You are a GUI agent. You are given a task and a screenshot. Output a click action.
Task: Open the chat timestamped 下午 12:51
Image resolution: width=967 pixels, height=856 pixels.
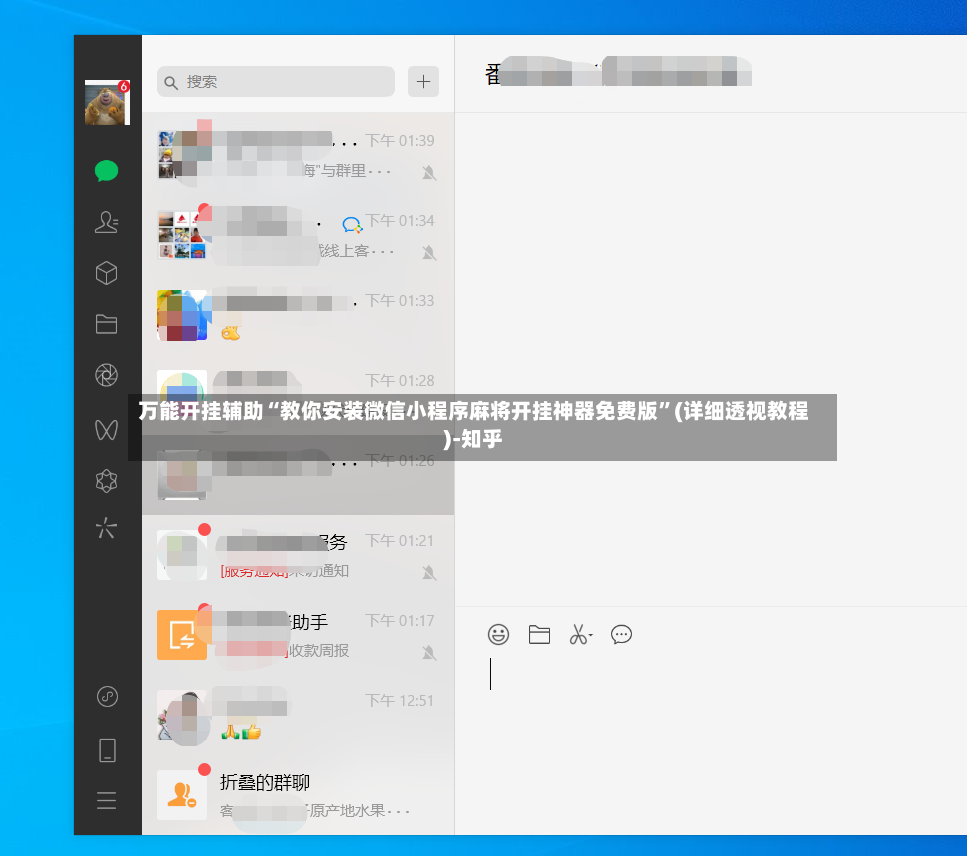tap(298, 715)
